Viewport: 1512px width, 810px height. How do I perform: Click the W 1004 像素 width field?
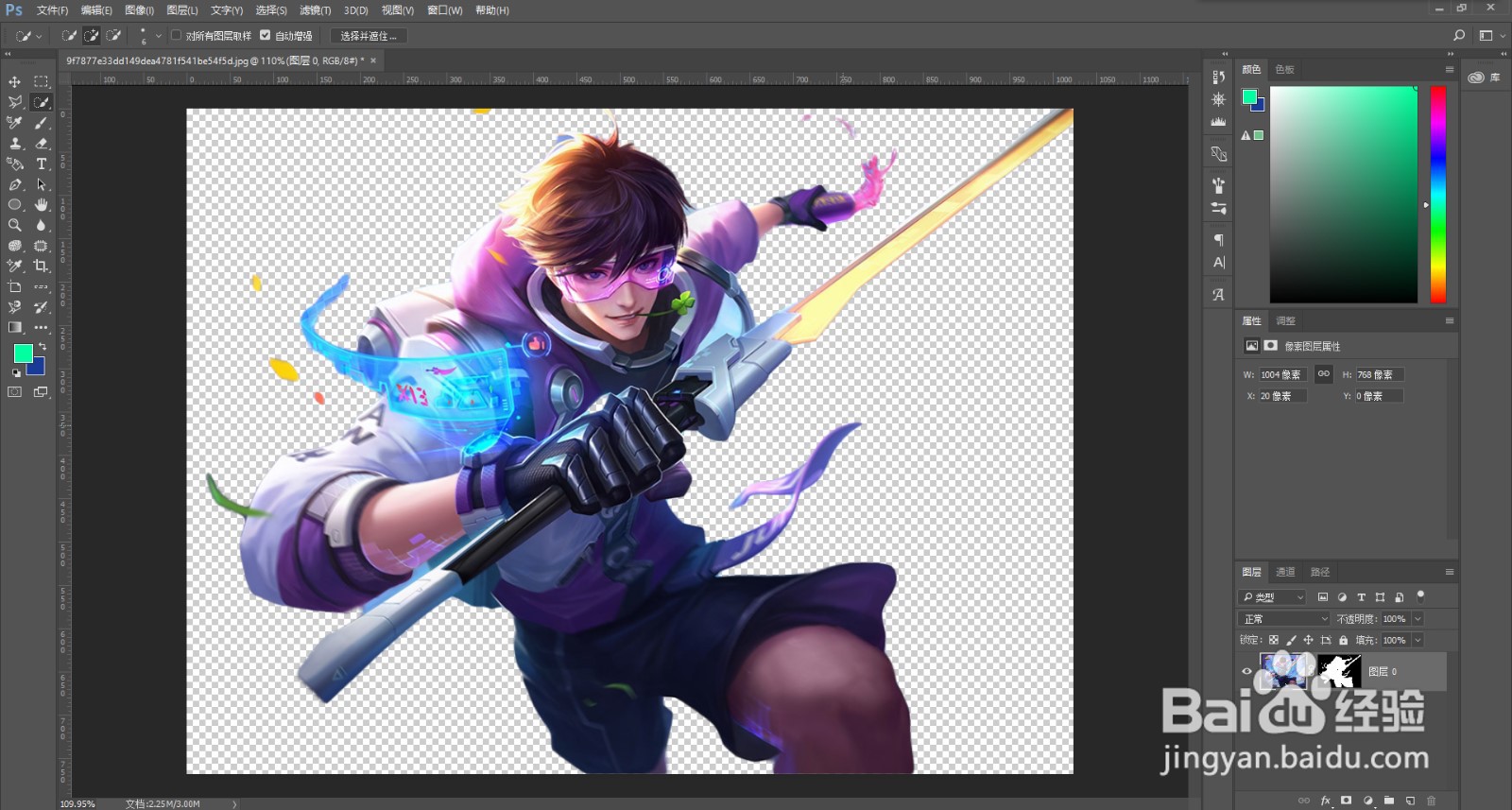click(x=1282, y=374)
